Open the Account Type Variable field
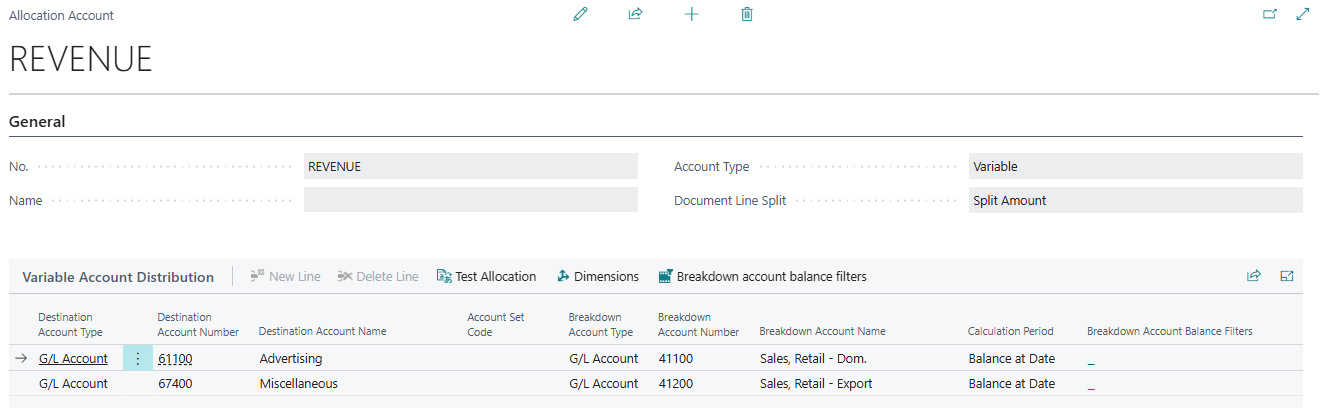1329x408 pixels. pos(1135,167)
